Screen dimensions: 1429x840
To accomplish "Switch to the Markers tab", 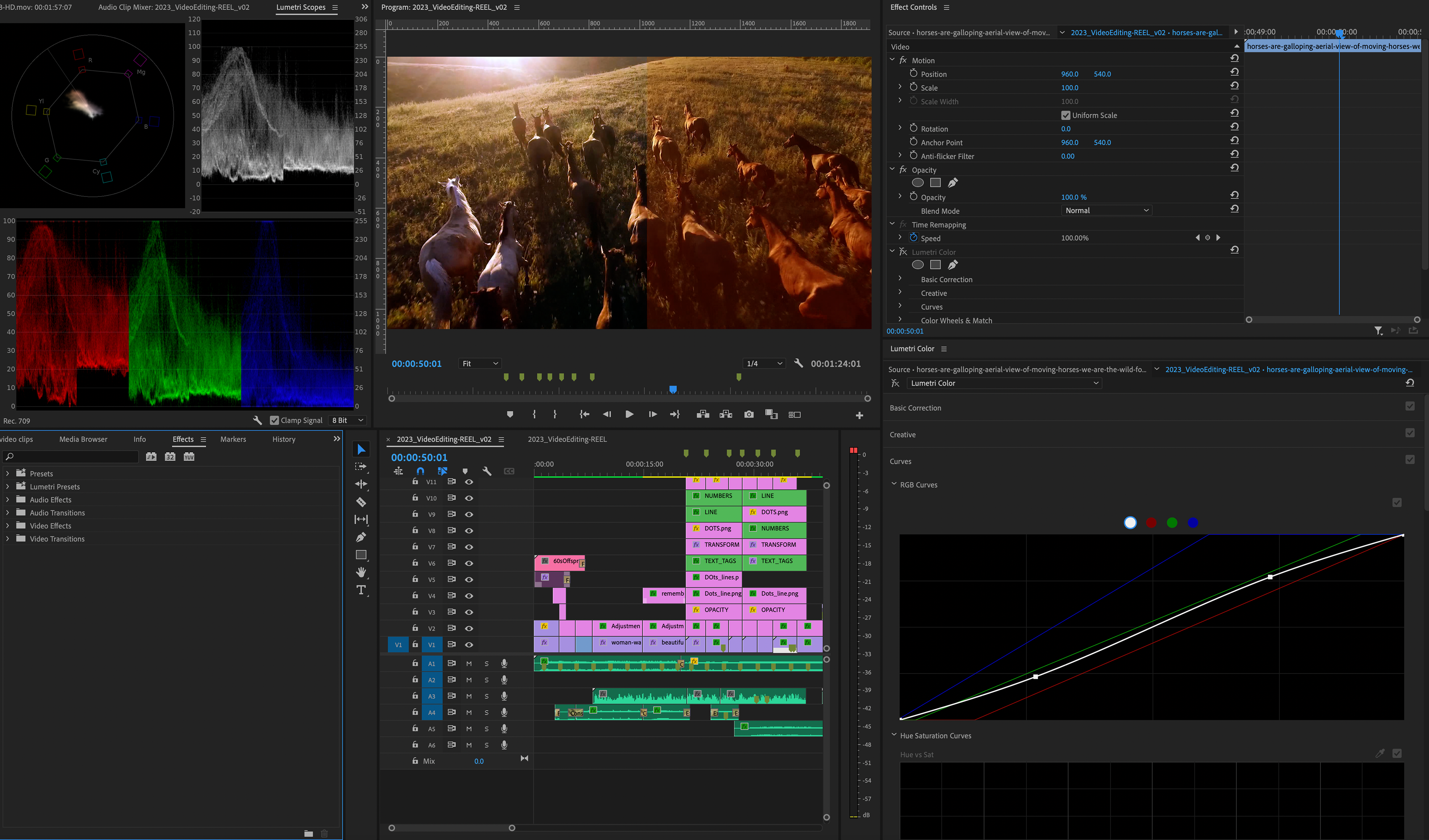I will click(x=233, y=439).
